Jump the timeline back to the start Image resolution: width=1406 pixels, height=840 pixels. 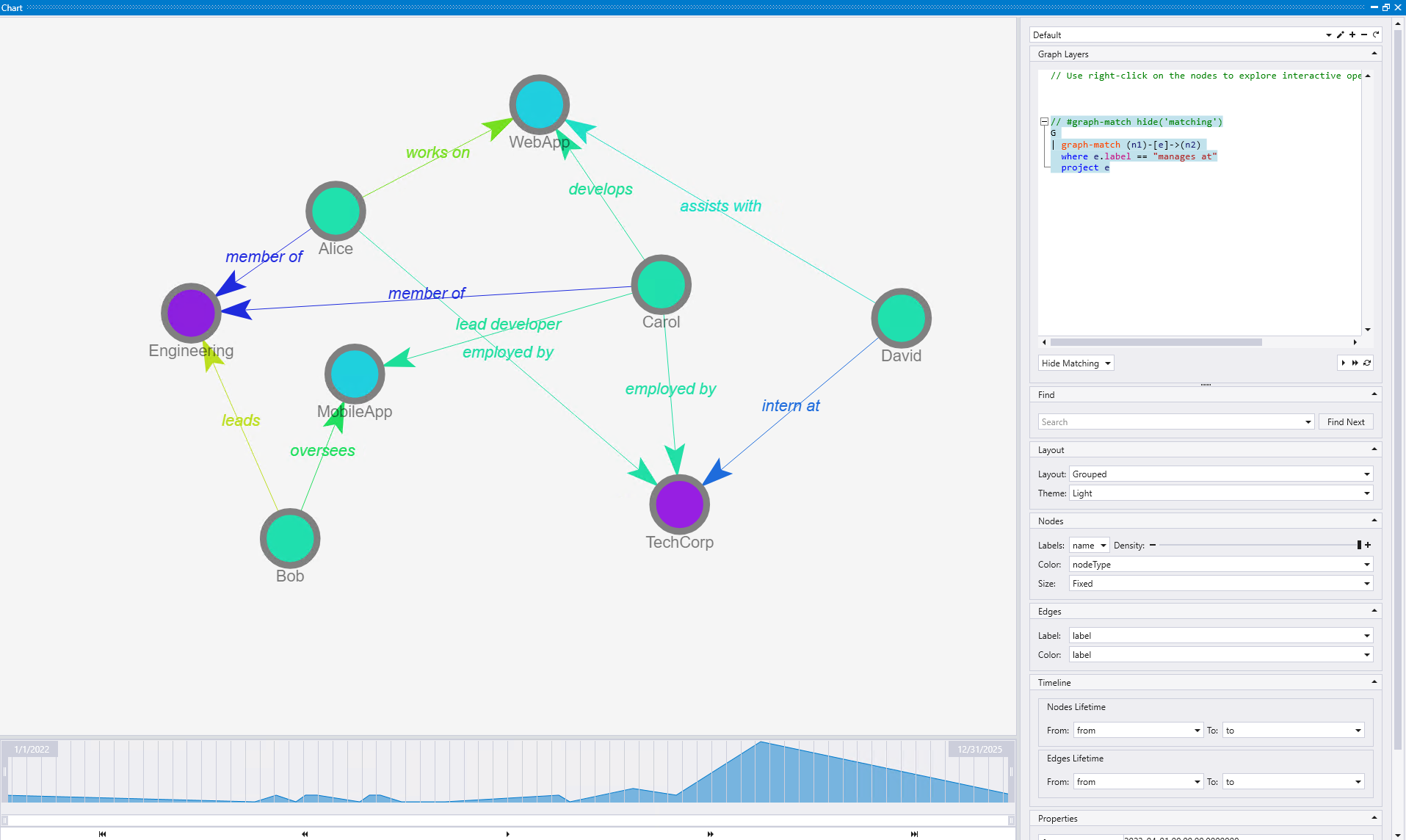coord(101,834)
